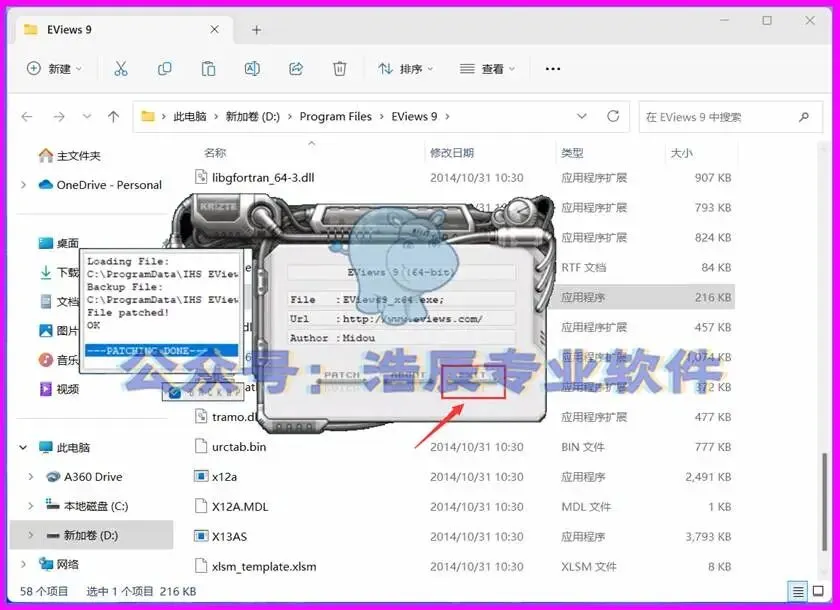This screenshot has width=840, height=610.
Task: Add a new Explorer tab
Action: (257, 30)
